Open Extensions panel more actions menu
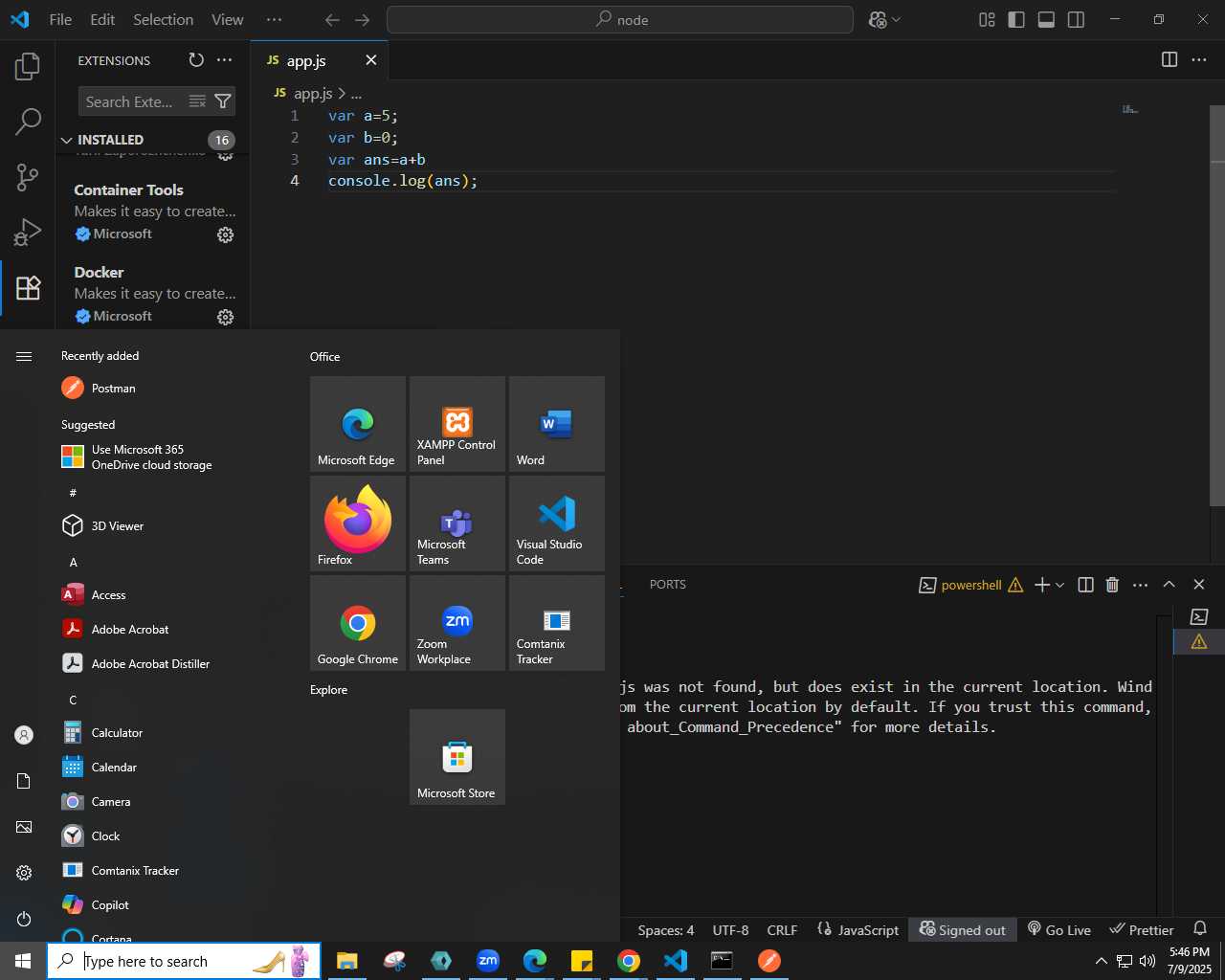1225x980 pixels. 225,60
